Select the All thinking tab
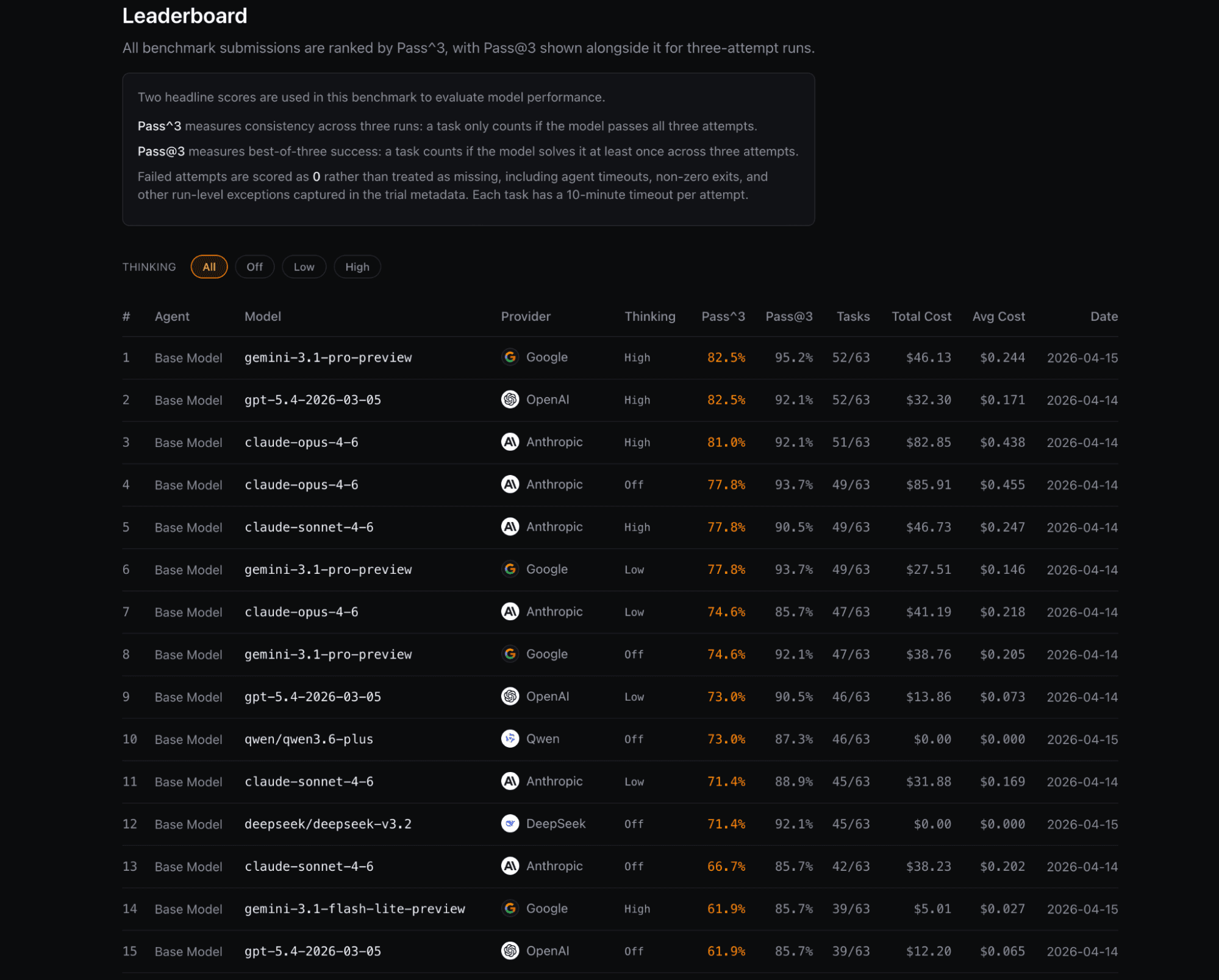 tap(209, 266)
